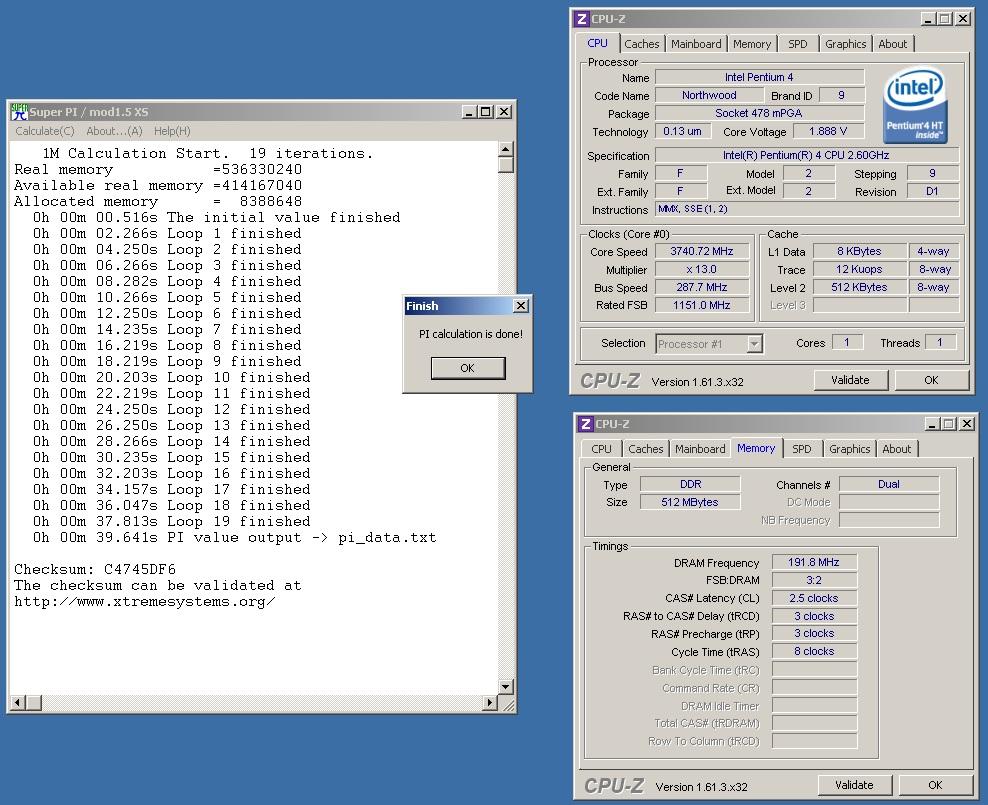Viewport: 988px width, 805px height.
Task: Click the Multiplier value x 13.0
Action: coord(702,269)
